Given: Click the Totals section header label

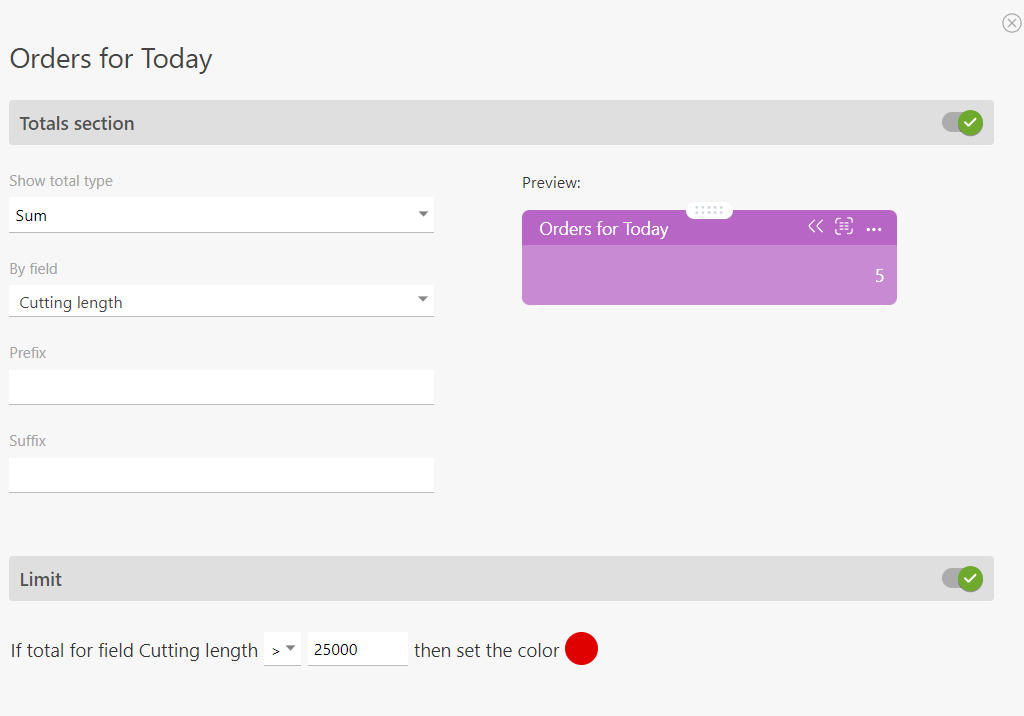Looking at the screenshot, I should 77,123.
